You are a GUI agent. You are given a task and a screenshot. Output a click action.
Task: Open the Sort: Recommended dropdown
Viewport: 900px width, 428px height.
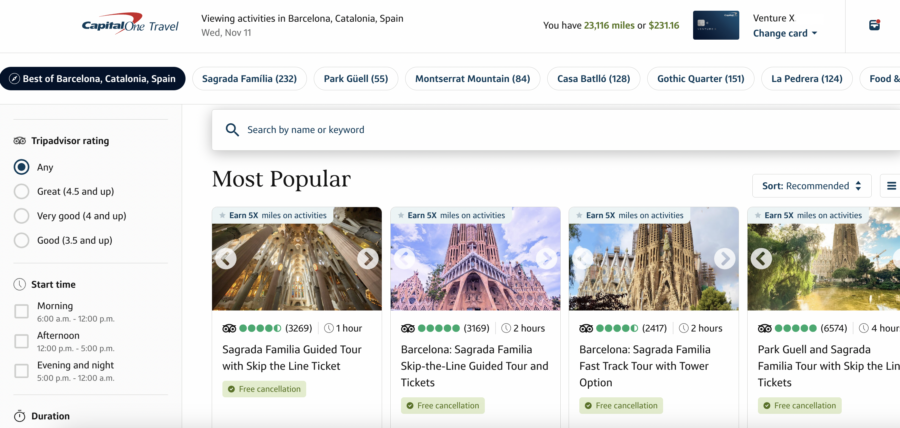click(812, 186)
